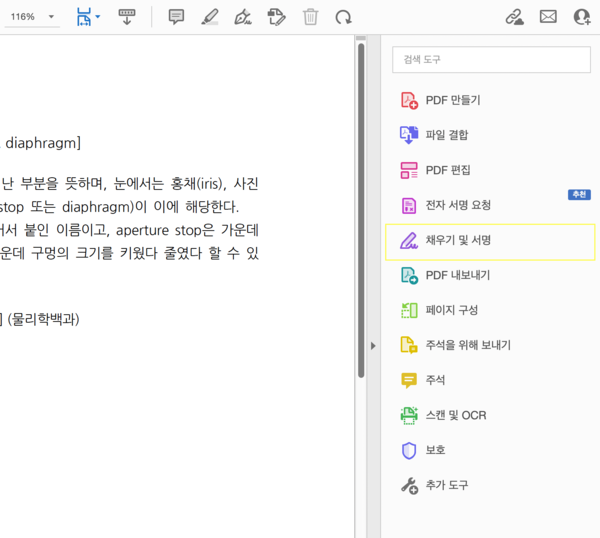Click the 파일 결합 icon

(409, 135)
